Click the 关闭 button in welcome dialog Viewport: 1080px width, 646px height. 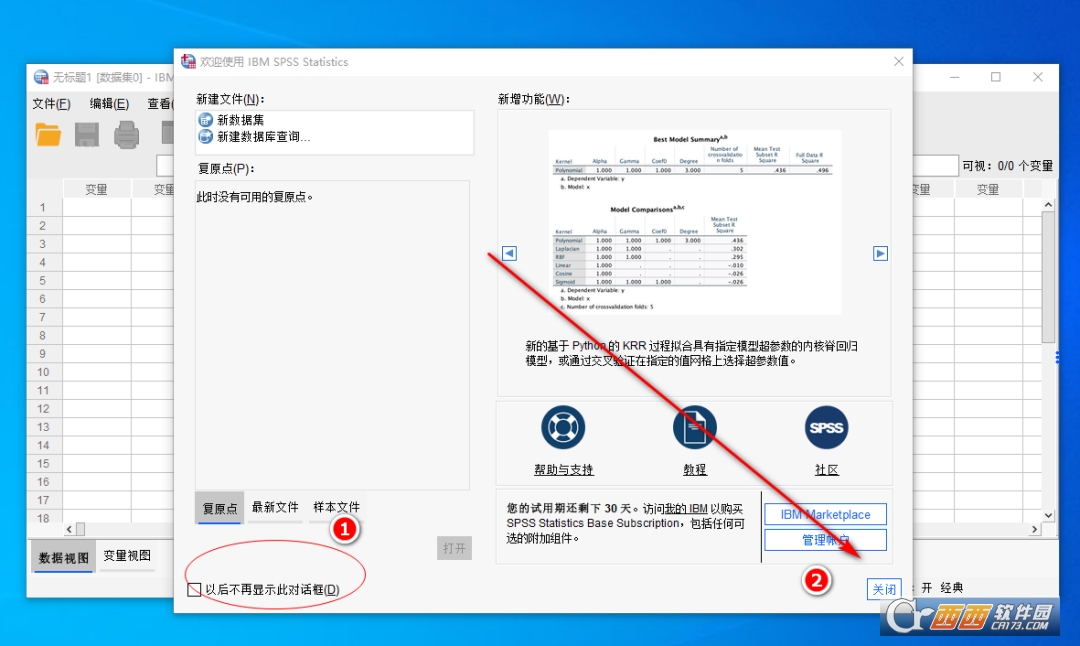click(884, 589)
